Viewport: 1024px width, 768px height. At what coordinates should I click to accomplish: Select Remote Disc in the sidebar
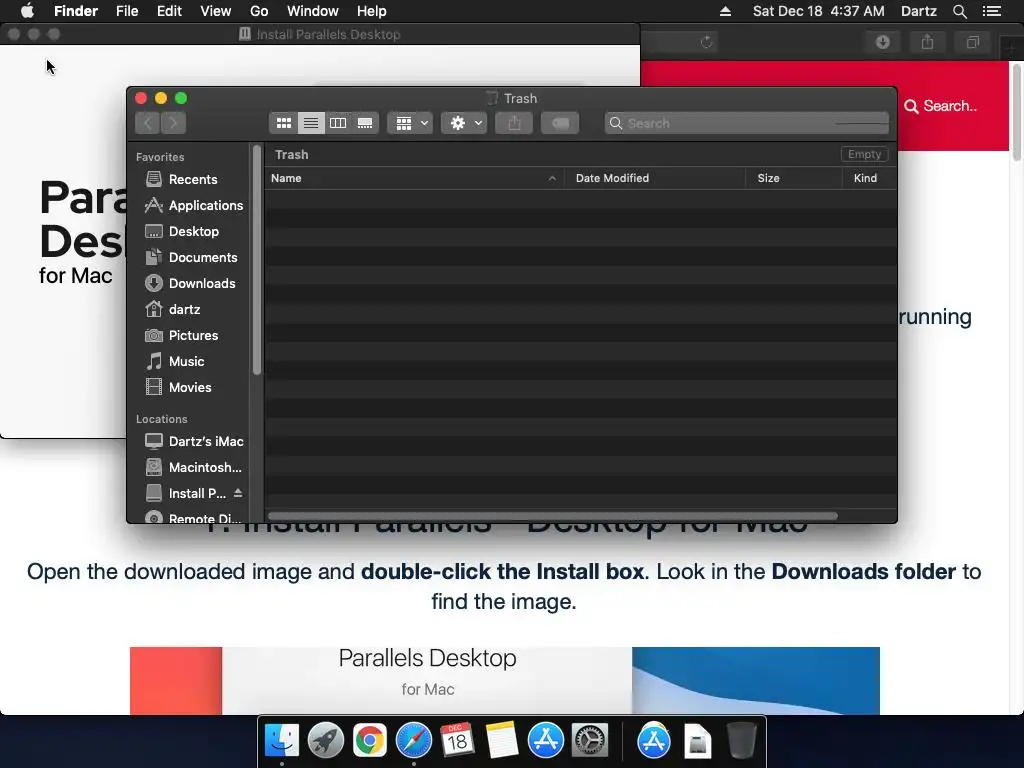click(x=193, y=517)
